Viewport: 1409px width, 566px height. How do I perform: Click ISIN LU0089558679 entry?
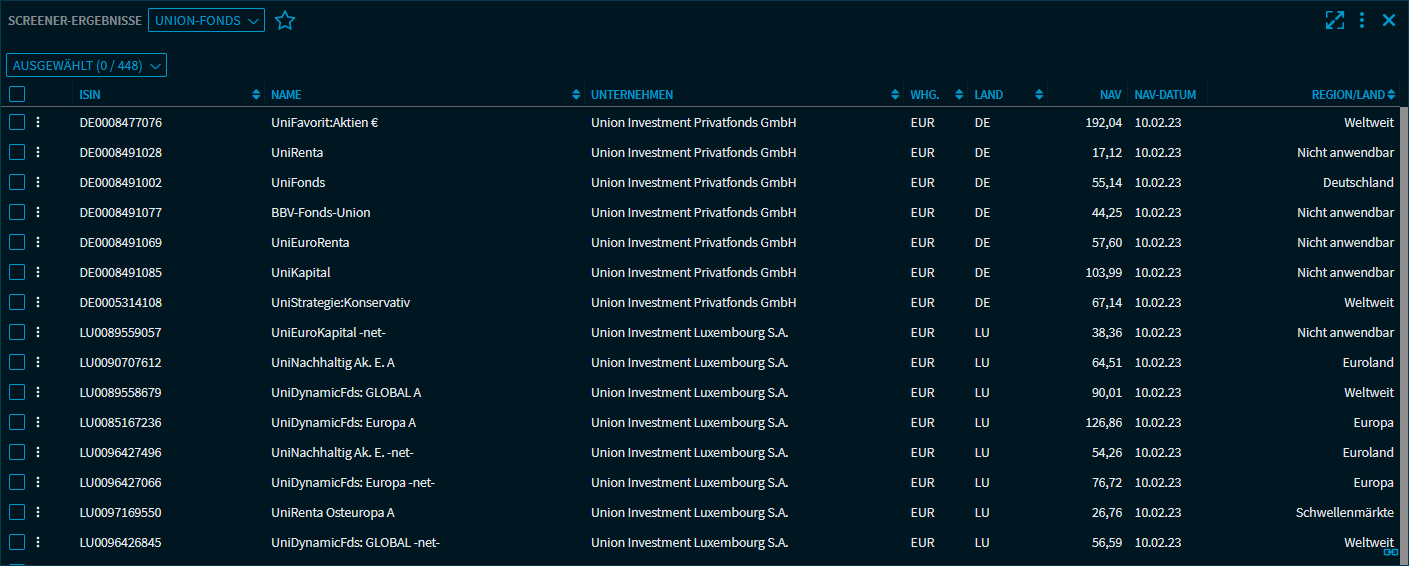click(120, 393)
